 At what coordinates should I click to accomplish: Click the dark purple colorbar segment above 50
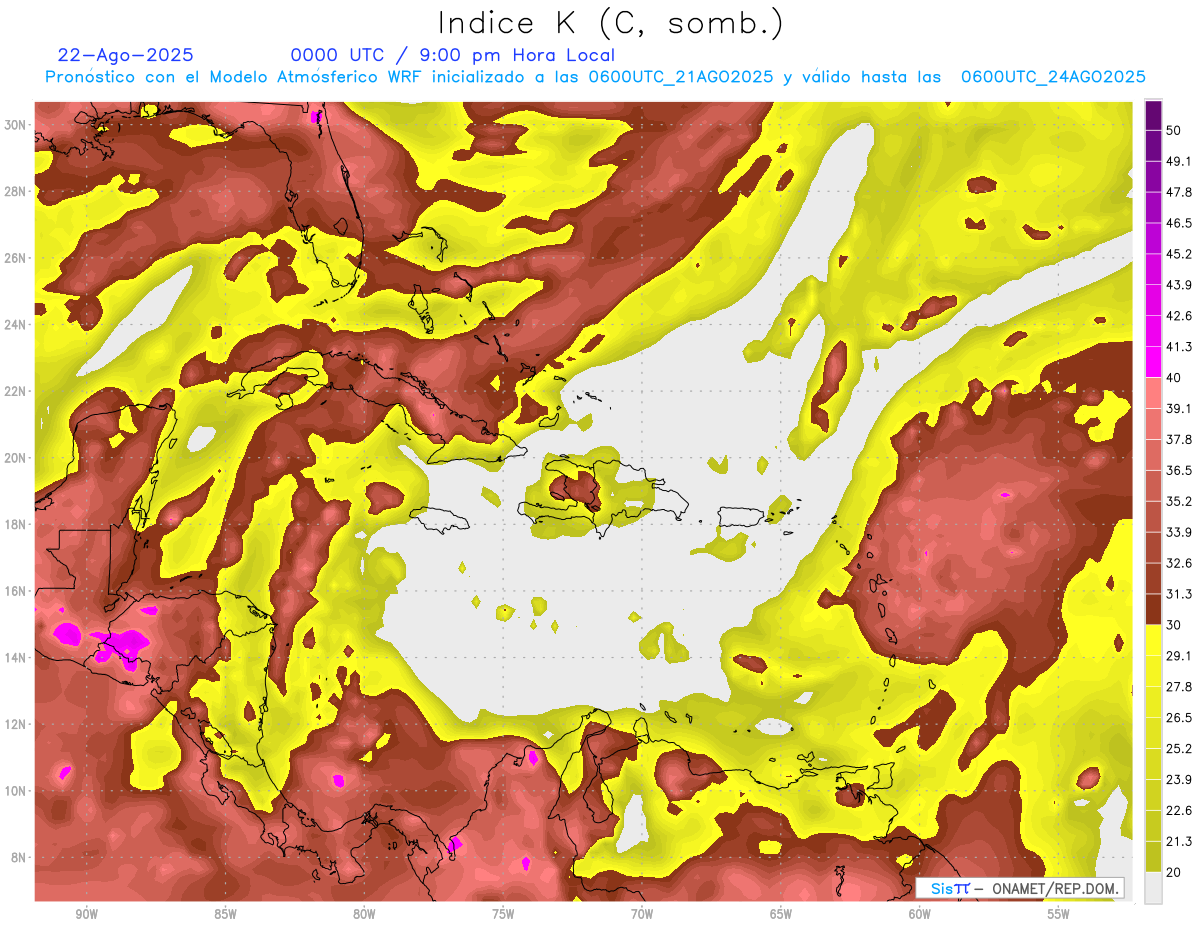pyautogui.click(x=1153, y=115)
